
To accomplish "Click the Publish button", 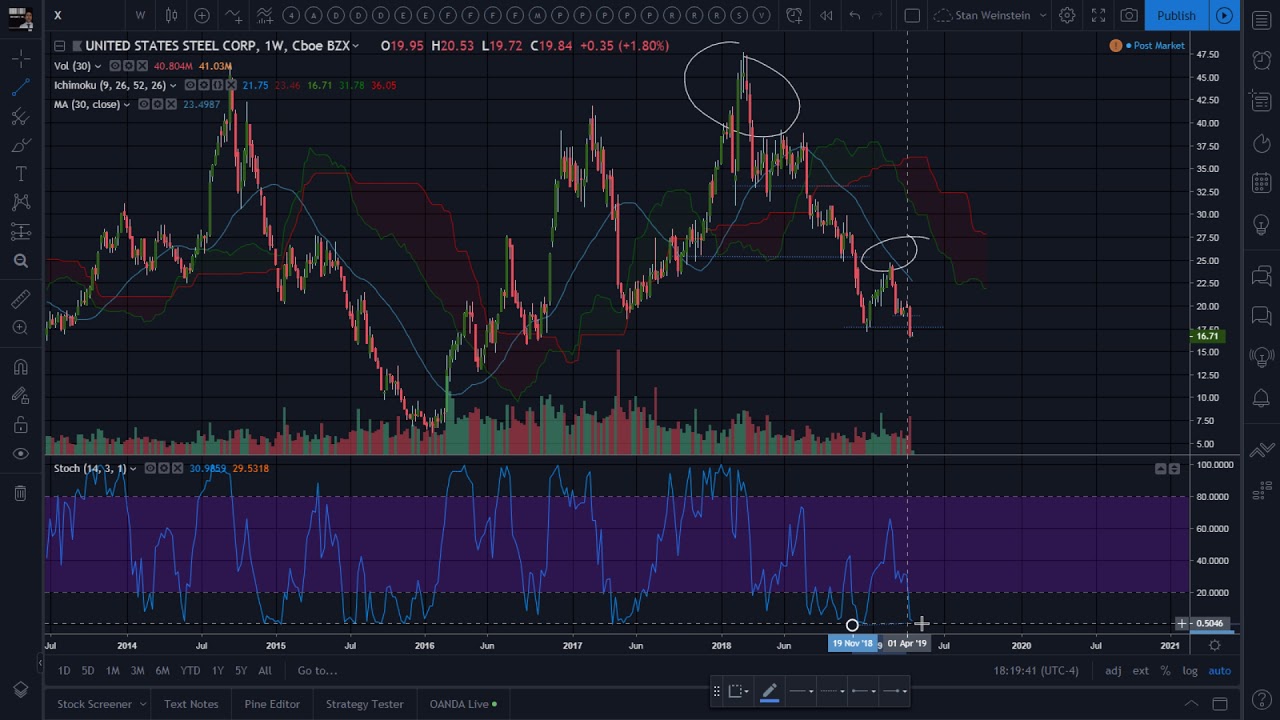I will [1176, 15].
